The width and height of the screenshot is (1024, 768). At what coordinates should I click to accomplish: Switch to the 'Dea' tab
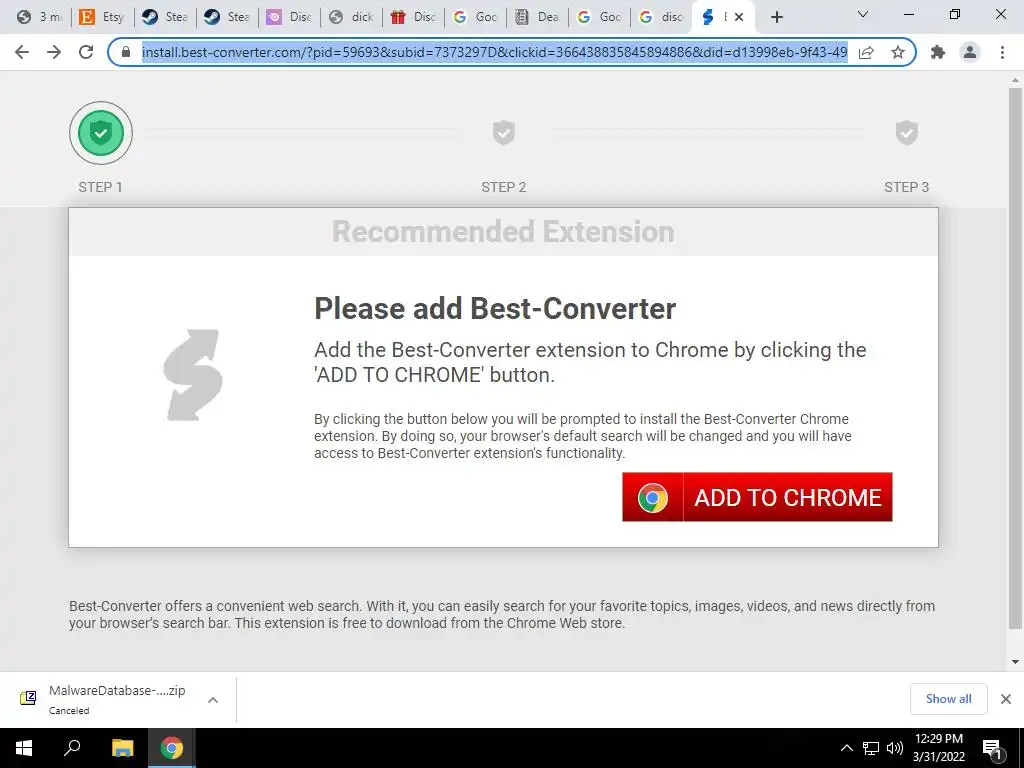click(537, 17)
